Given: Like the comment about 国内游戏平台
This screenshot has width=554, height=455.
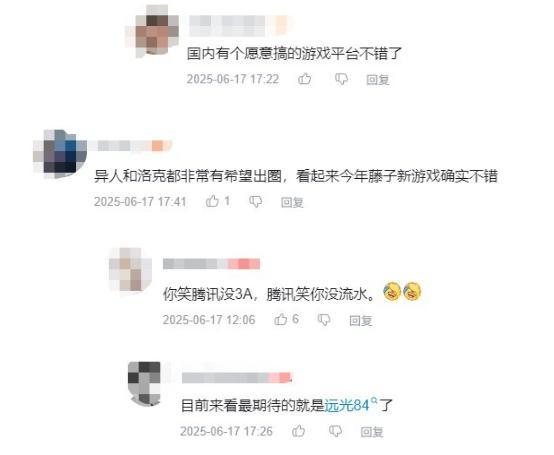Looking at the screenshot, I should 305,79.
